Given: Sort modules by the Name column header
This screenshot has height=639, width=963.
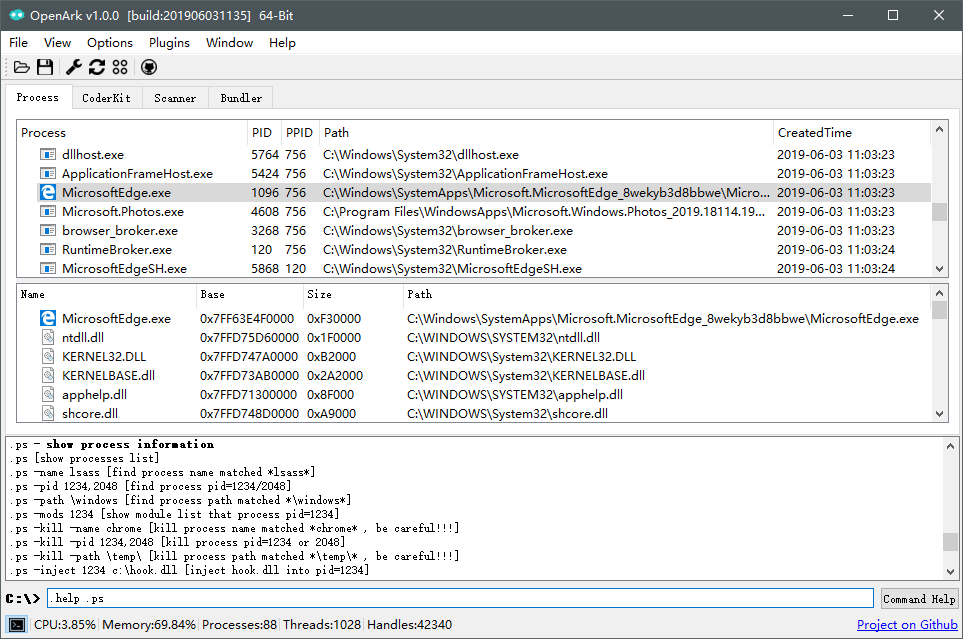Looking at the screenshot, I should [106, 294].
